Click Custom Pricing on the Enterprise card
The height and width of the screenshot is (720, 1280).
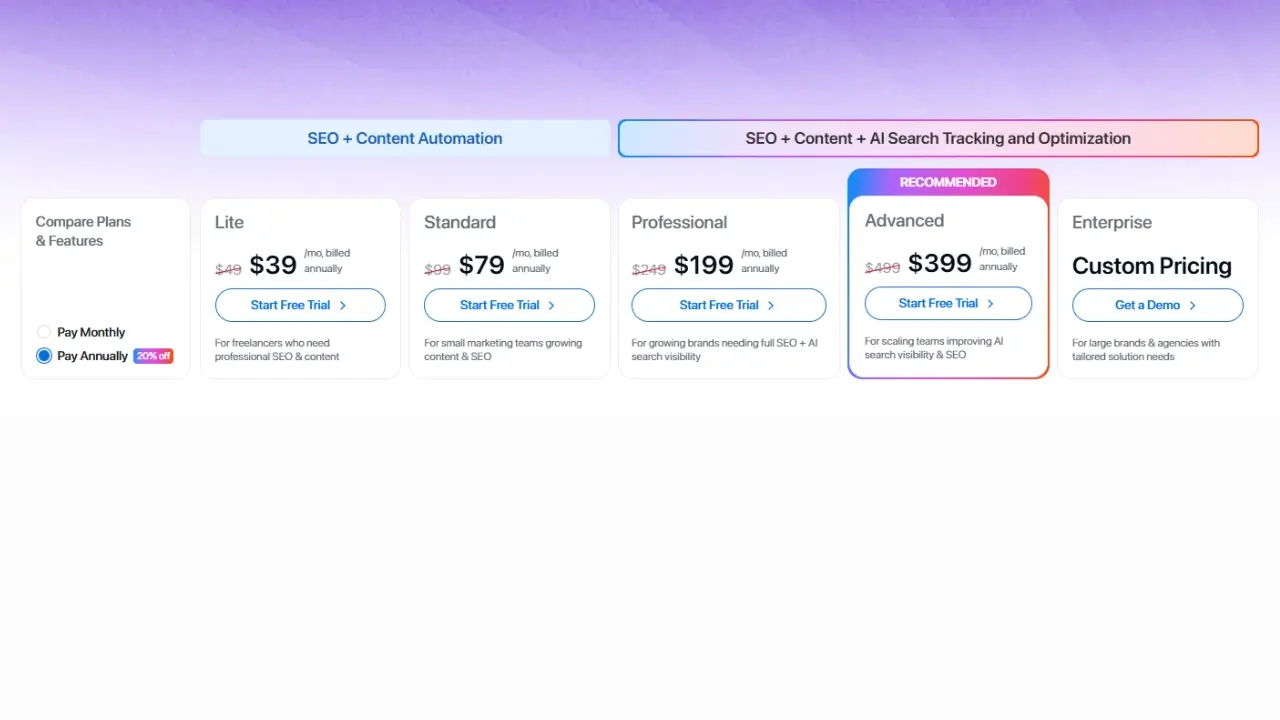coord(1151,266)
